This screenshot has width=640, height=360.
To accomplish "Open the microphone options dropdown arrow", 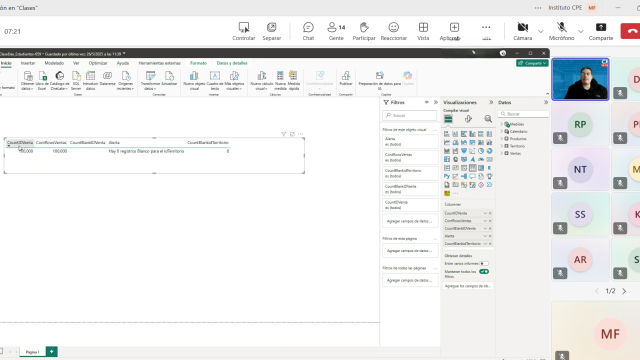I will [x=580, y=31].
